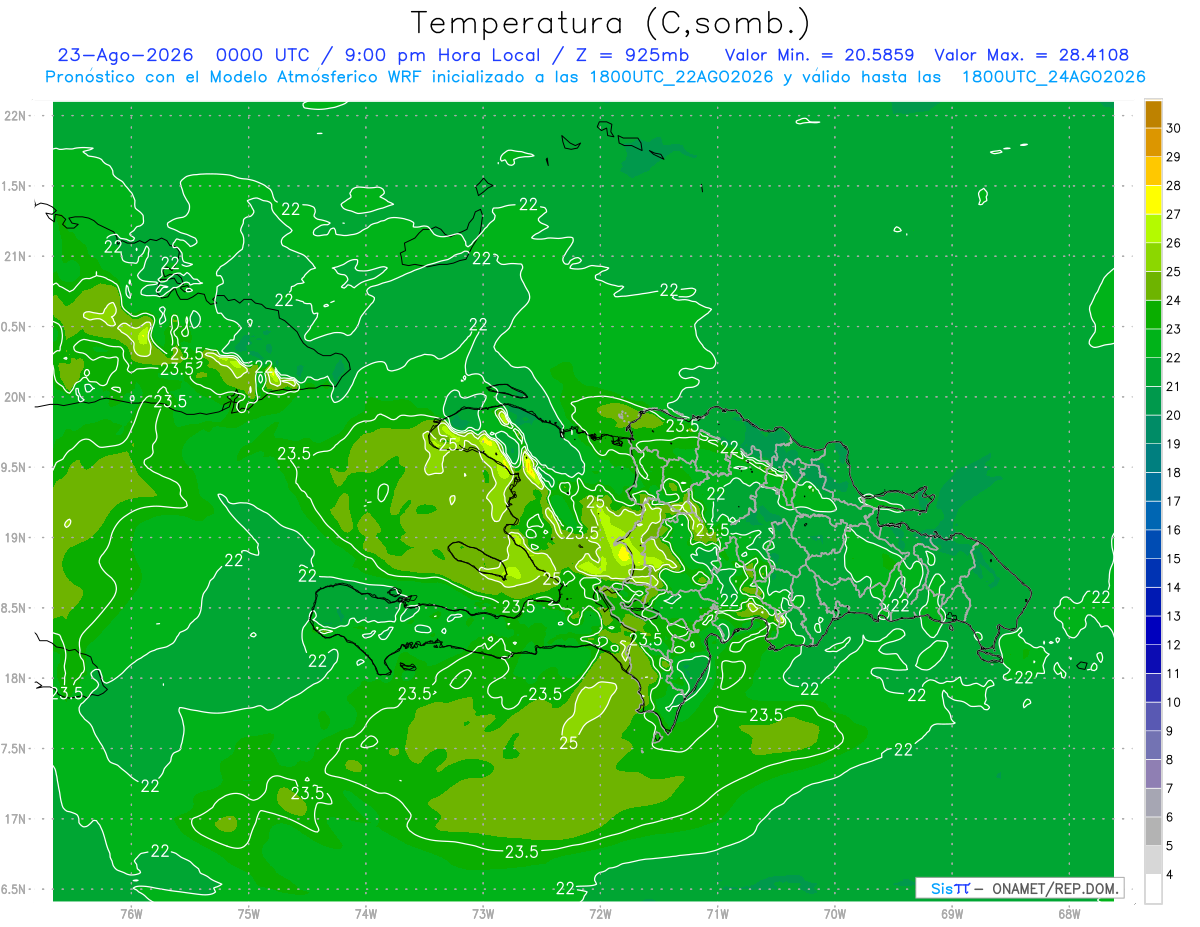Click the "68W" longitude axis label

tap(1068, 913)
